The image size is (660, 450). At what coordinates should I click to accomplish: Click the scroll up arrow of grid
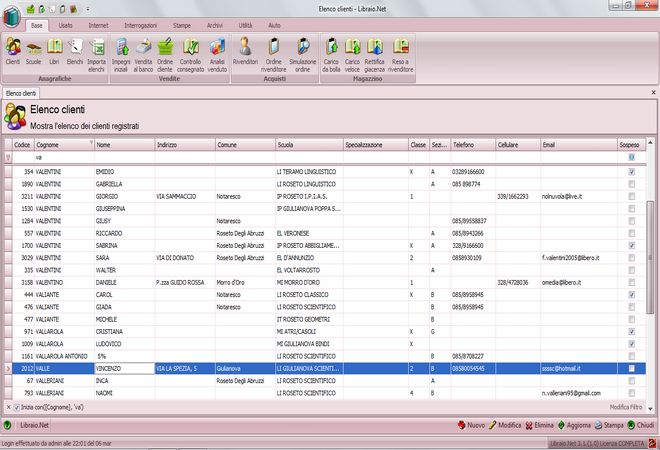point(650,143)
